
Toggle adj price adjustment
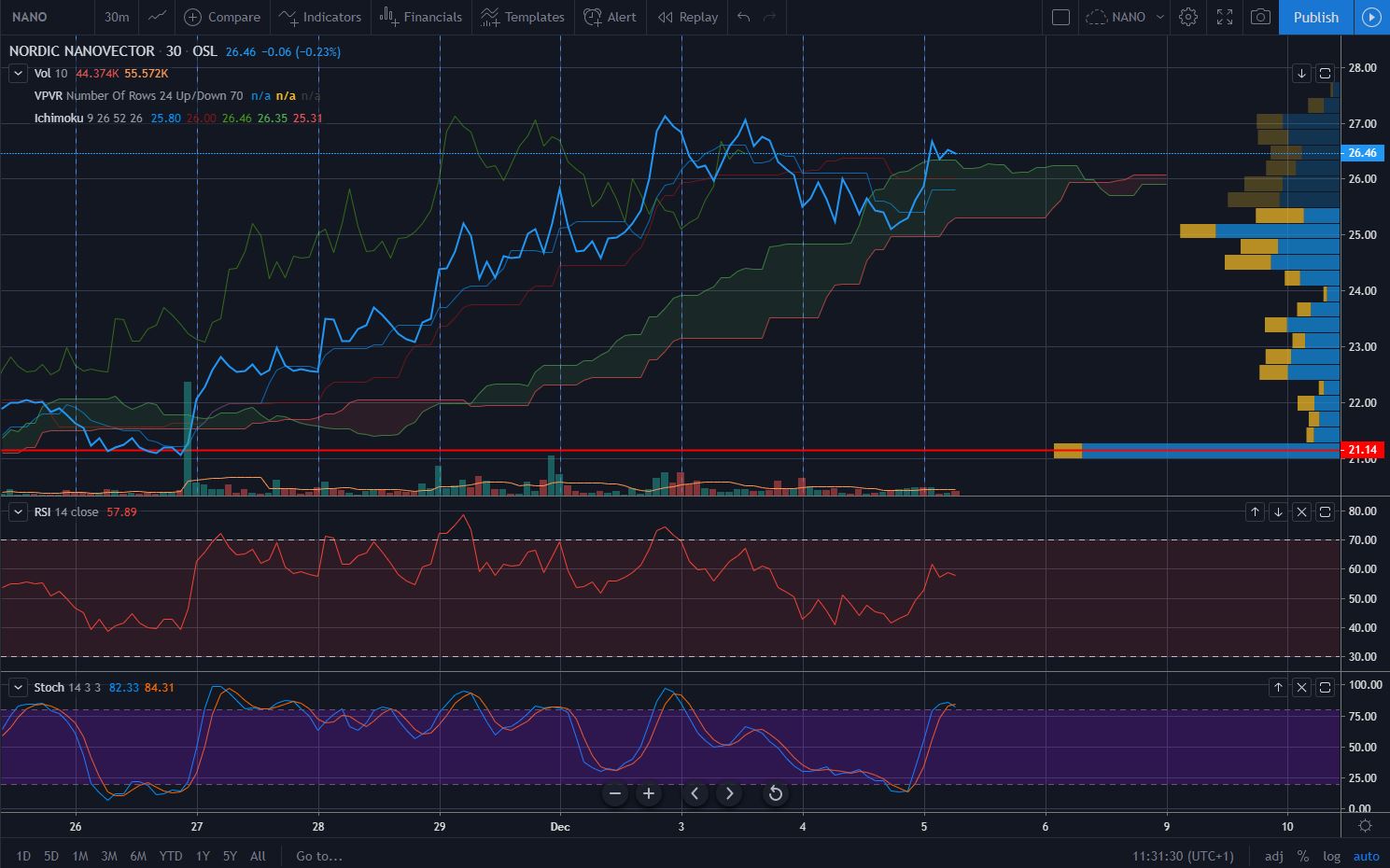click(x=1274, y=856)
